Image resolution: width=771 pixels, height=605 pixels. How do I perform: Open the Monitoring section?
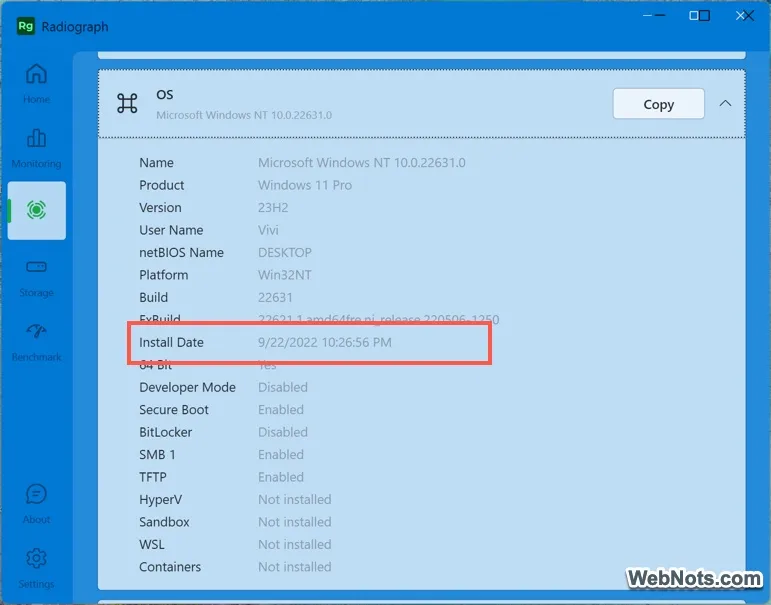coord(36,148)
